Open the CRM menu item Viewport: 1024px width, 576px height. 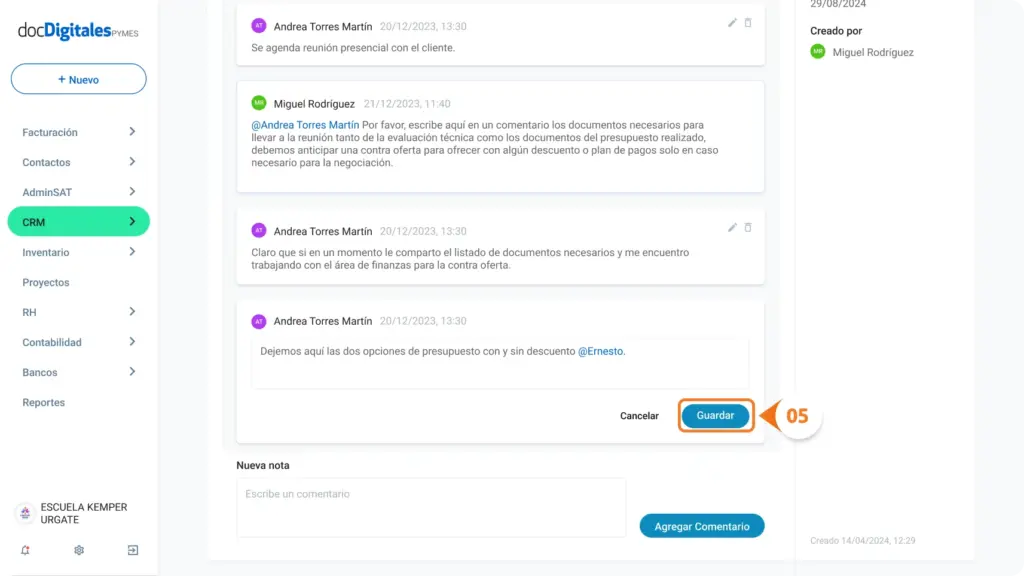tap(78, 222)
